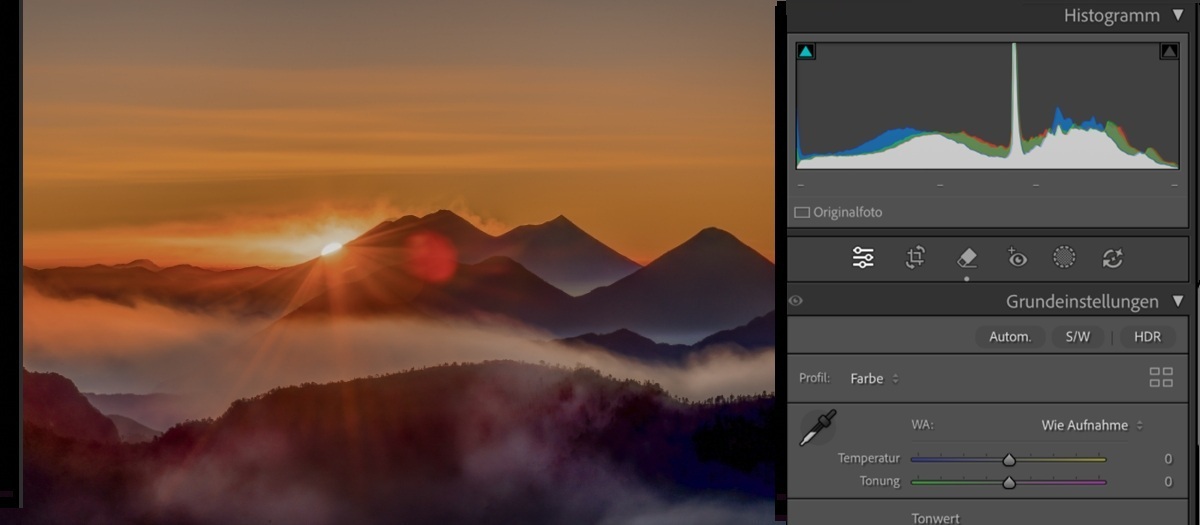The image size is (1200, 525).
Task: Select the Healing eraser tool
Action: (966, 258)
